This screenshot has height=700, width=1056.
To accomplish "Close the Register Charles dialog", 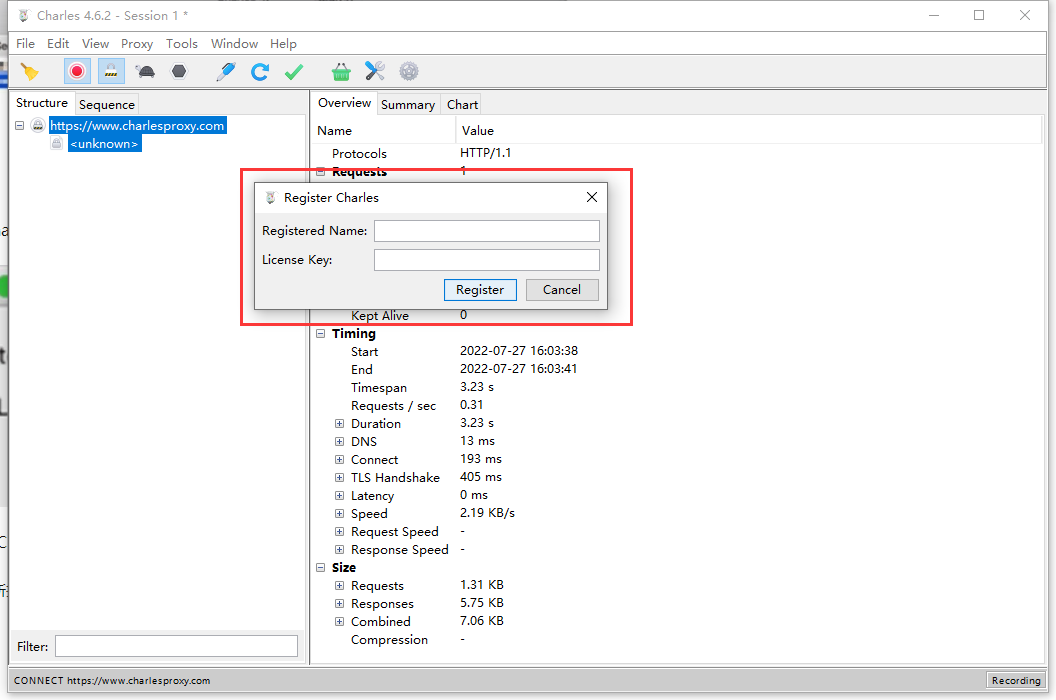I will (591, 197).
